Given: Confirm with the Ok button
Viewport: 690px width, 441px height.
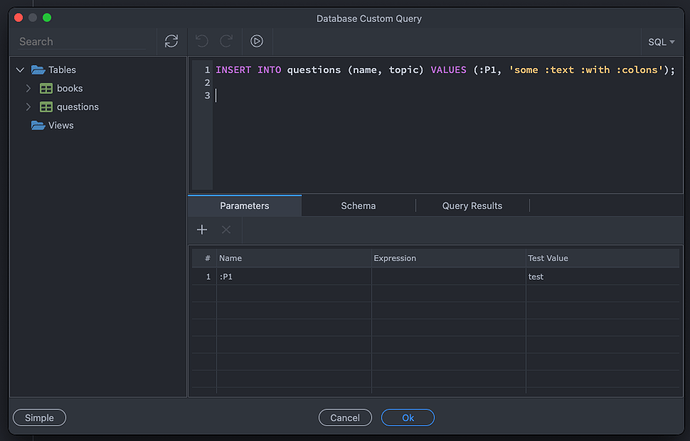Looking at the screenshot, I should pyautogui.click(x=408, y=418).
